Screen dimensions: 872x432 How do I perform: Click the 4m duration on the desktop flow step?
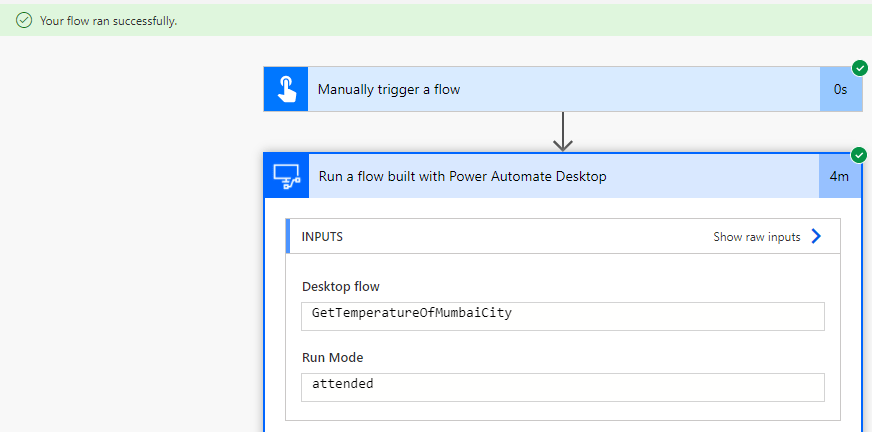click(839, 177)
